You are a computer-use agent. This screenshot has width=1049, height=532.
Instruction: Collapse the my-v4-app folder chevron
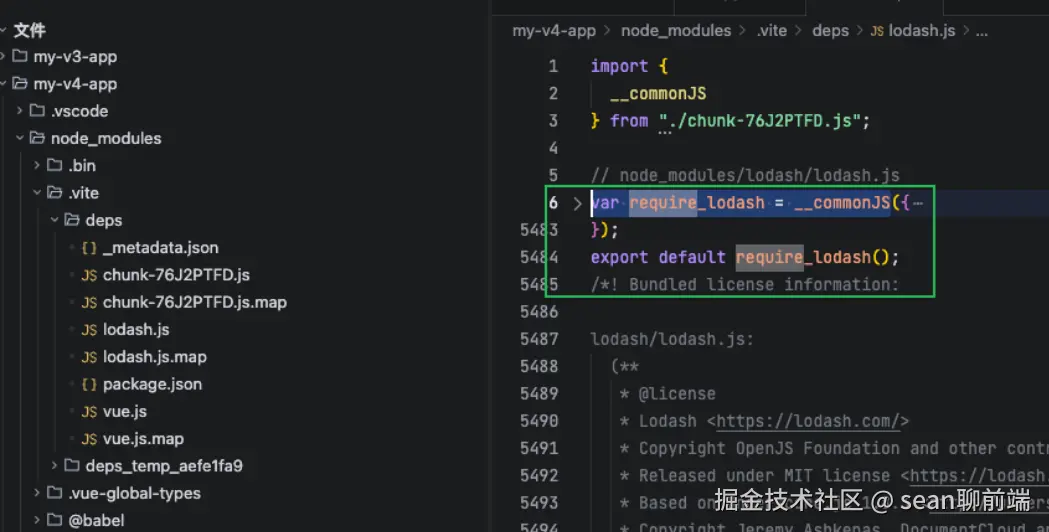click(x=3, y=84)
